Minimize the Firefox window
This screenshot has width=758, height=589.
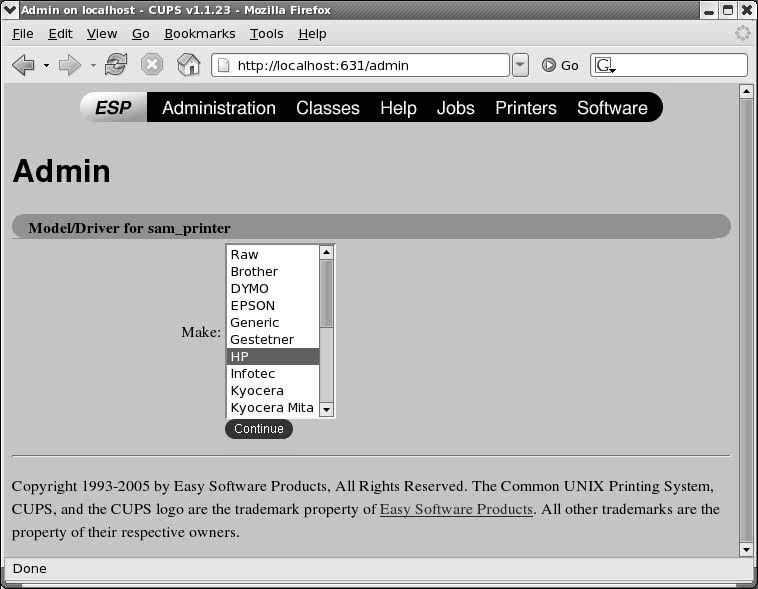point(709,10)
